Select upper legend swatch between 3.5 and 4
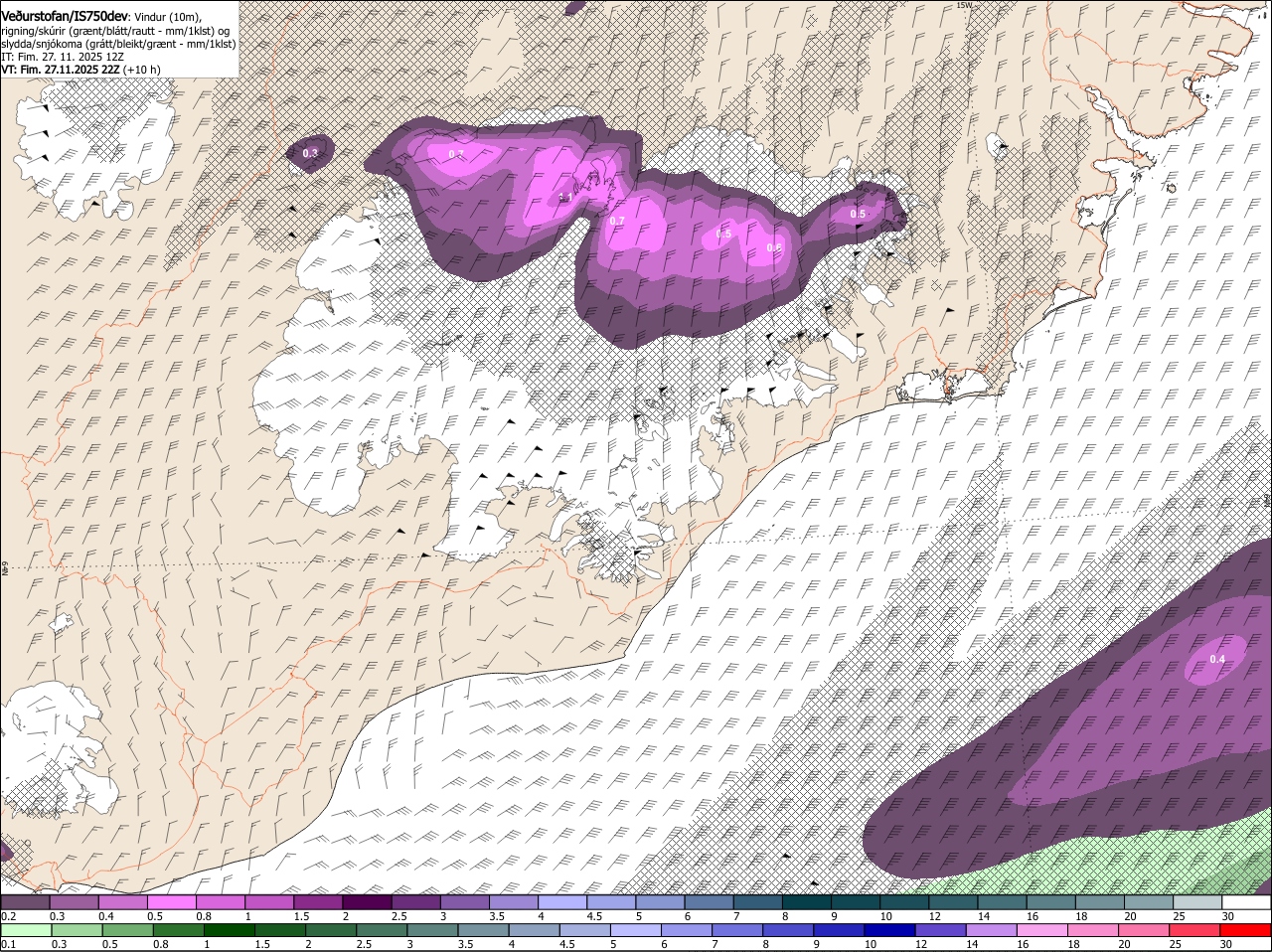1272x952 pixels. [x=514, y=902]
